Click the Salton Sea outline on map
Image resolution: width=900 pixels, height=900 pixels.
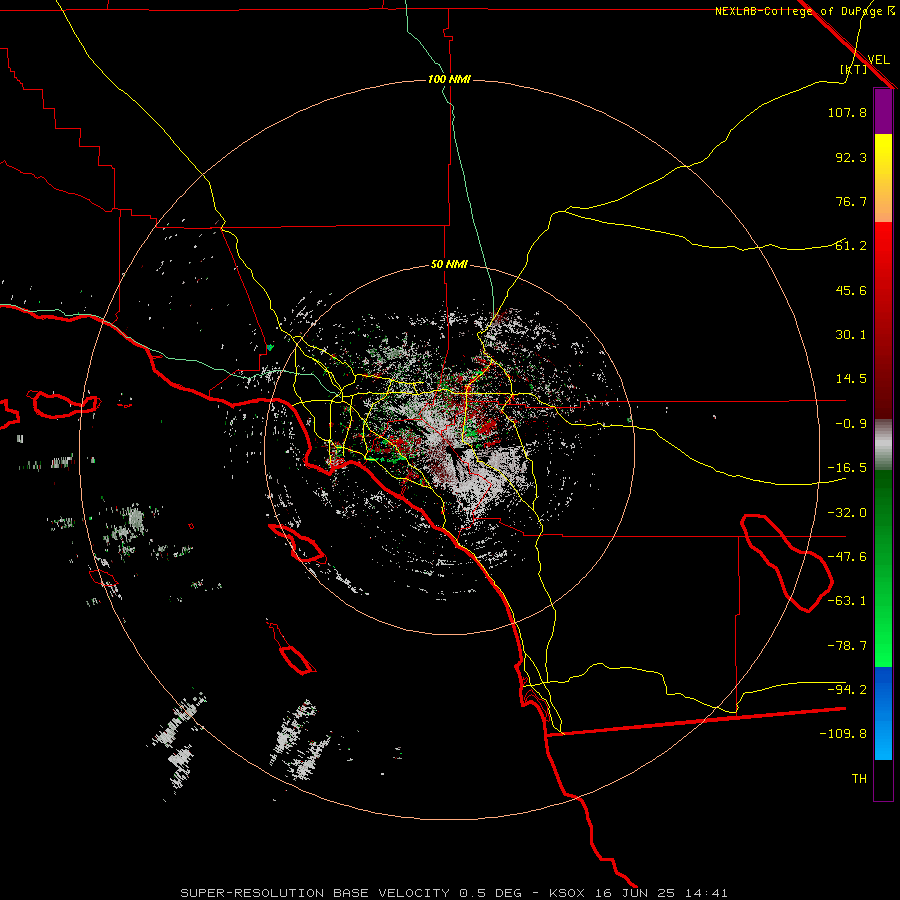(787, 563)
